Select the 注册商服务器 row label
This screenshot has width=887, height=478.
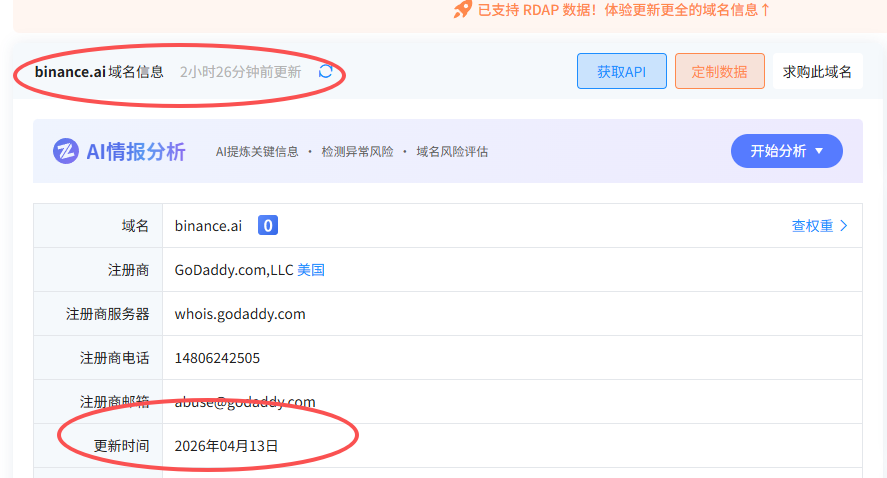click(107, 314)
